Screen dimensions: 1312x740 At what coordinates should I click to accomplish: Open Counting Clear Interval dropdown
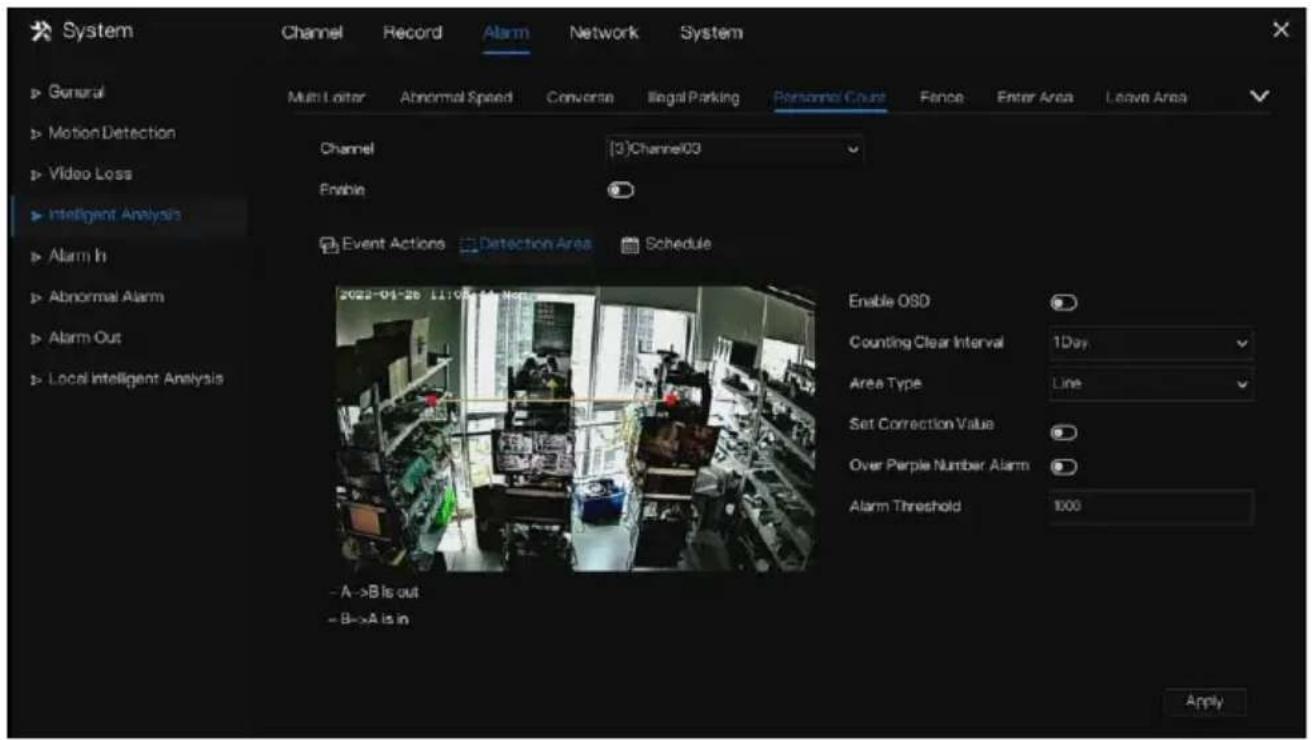[1150, 342]
